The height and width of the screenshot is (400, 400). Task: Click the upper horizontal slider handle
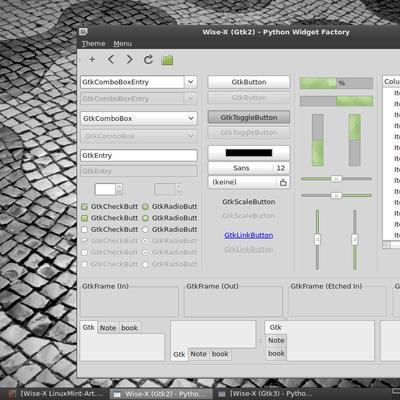pos(336,179)
